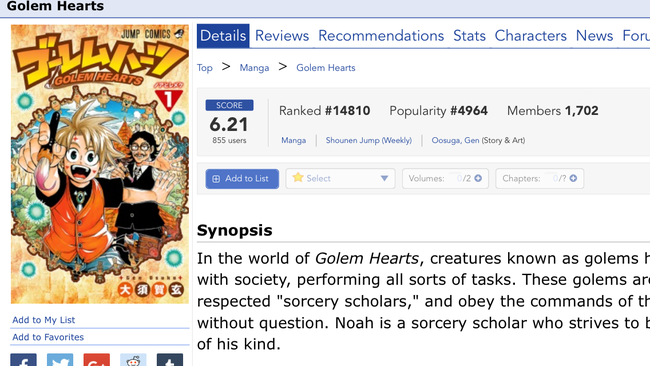The width and height of the screenshot is (650, 366).
Task: Open the News tab
Action: pyautogui.click(x=594, y=36)
